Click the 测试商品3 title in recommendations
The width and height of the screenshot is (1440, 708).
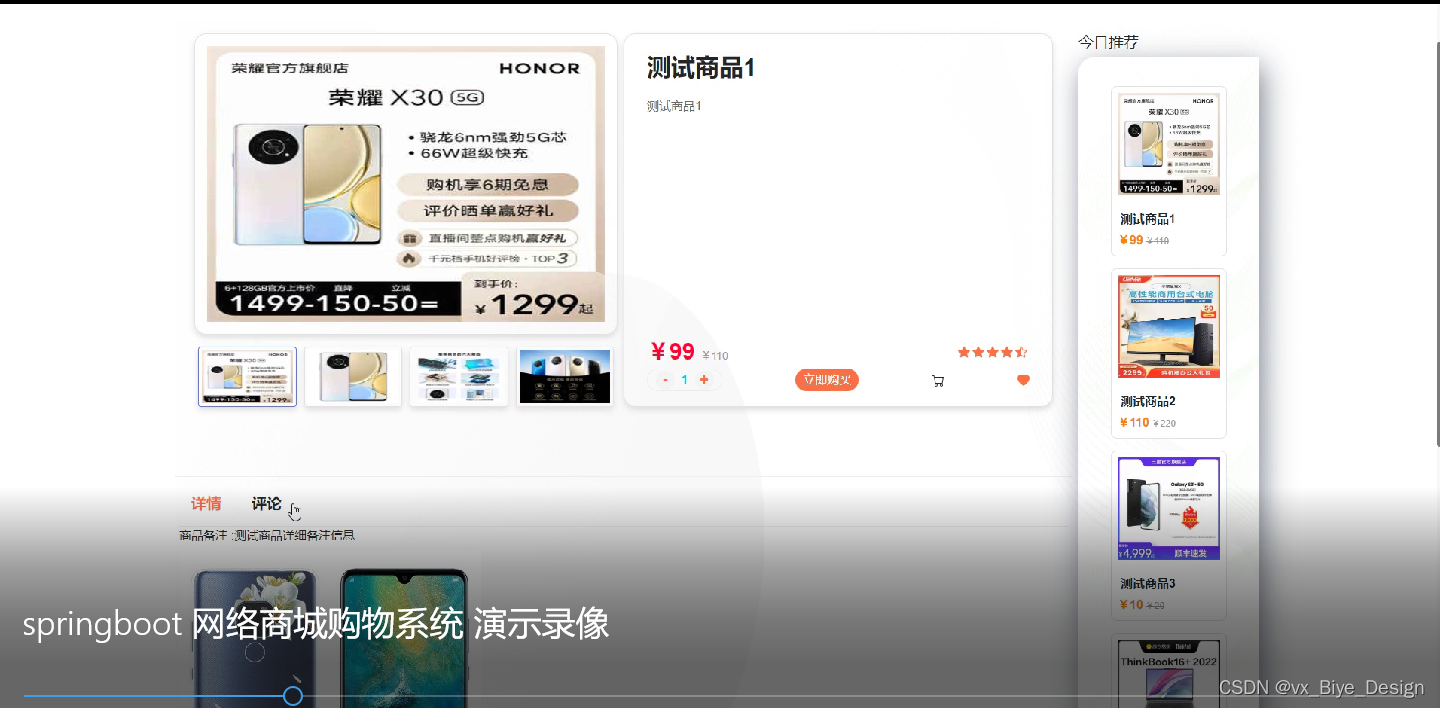click(x=1147, y=583)
